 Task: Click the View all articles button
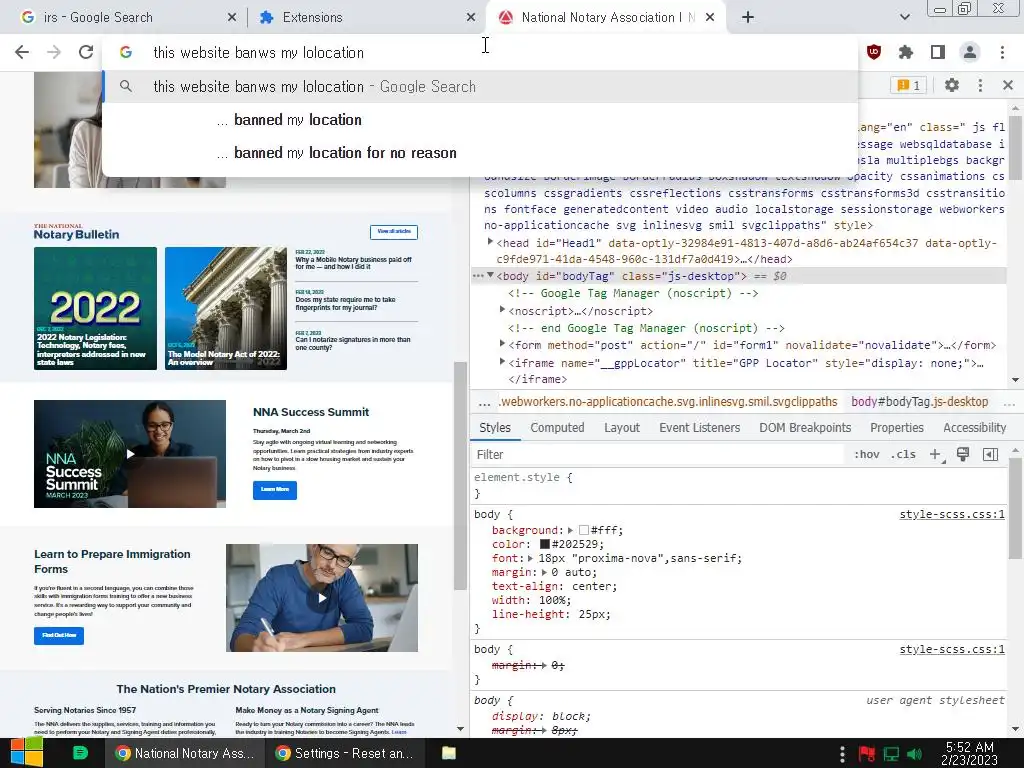tap(394, 232)
